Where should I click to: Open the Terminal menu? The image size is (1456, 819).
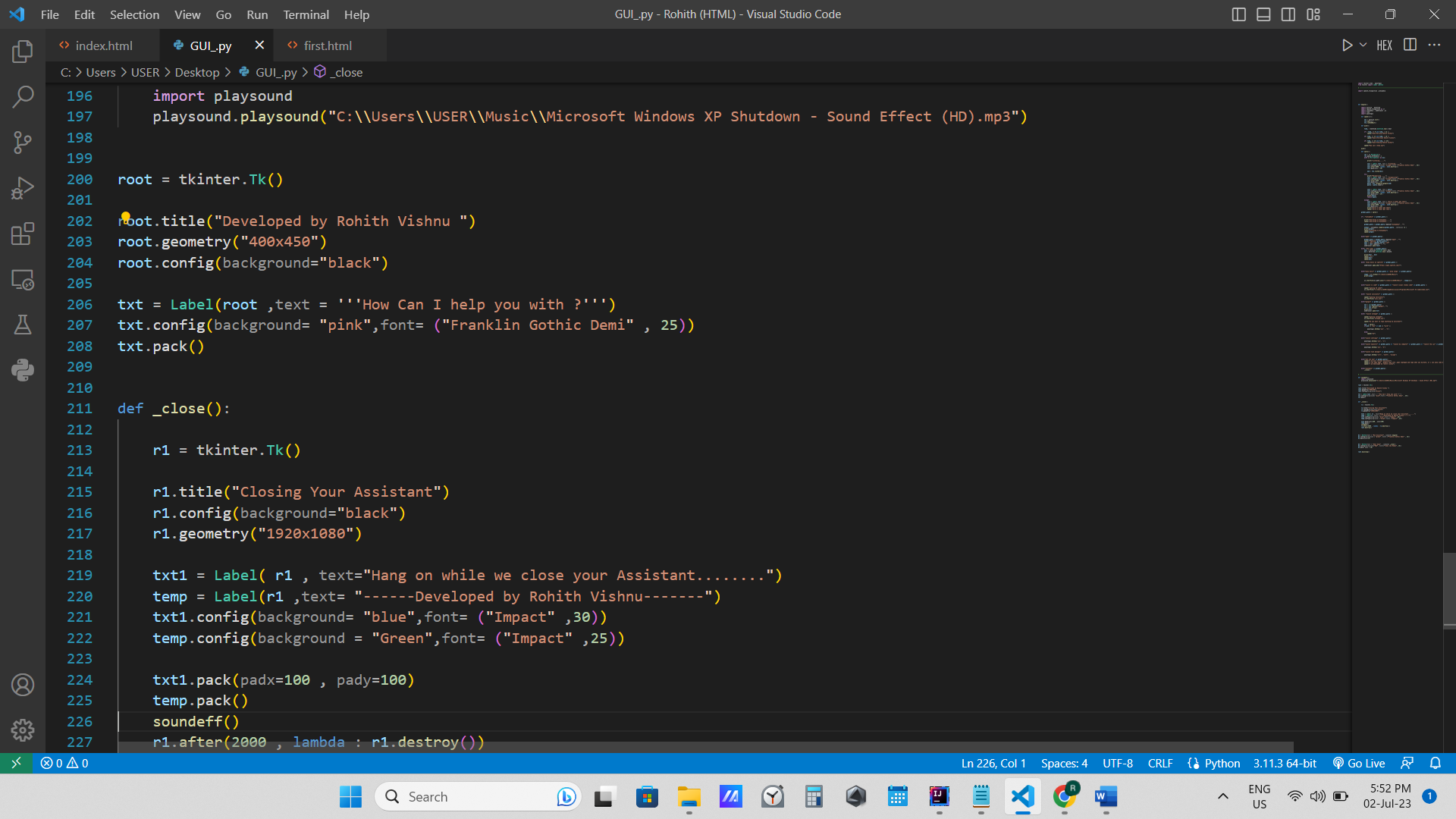[306, 14]
